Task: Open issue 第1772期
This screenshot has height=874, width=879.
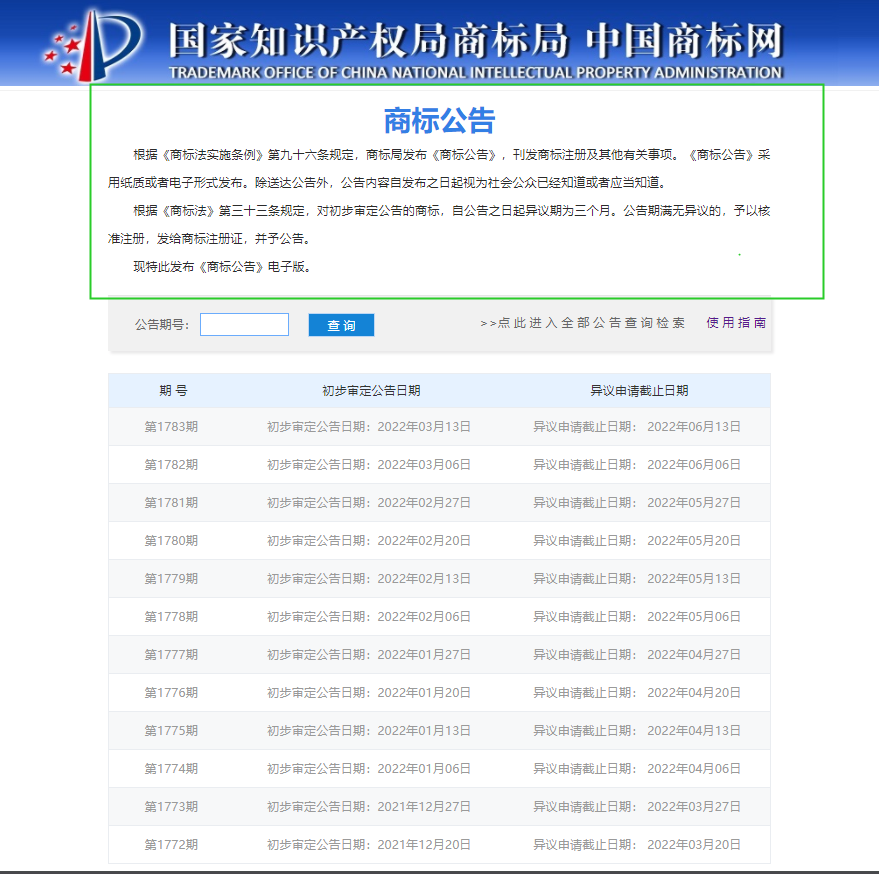Action: 171,845
